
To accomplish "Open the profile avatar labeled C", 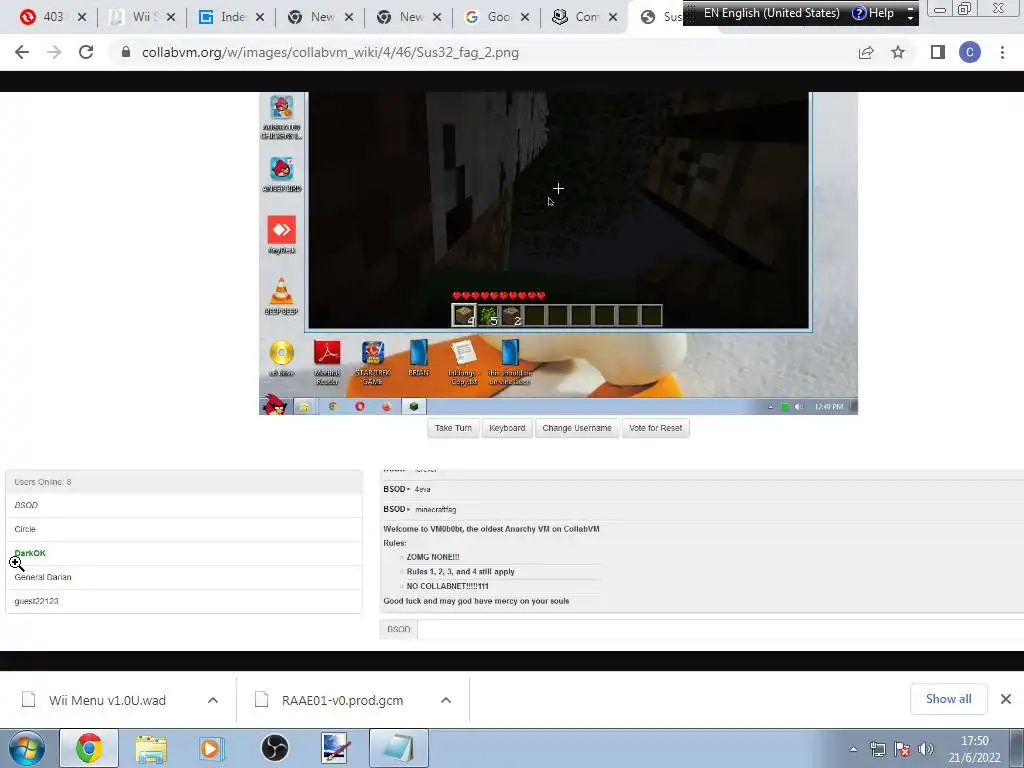I will [x=970, y=52].
